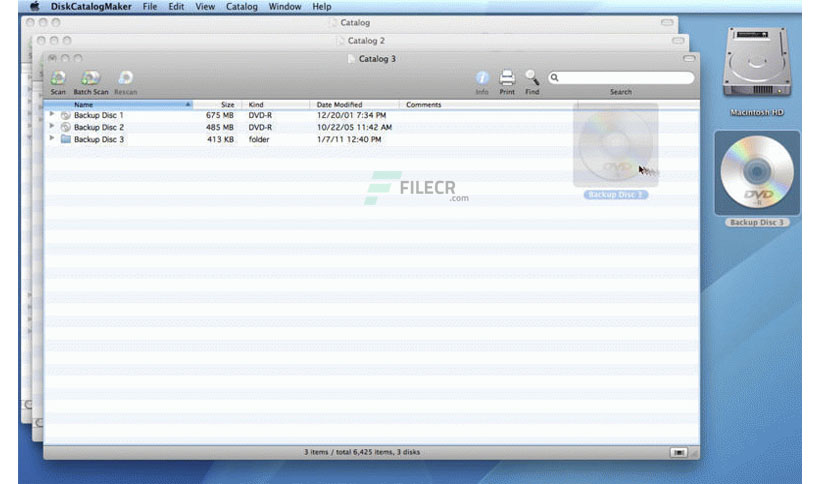
Task: Click the DVD-R kind cell of Backup Disc 1
Action: (260, 115)
